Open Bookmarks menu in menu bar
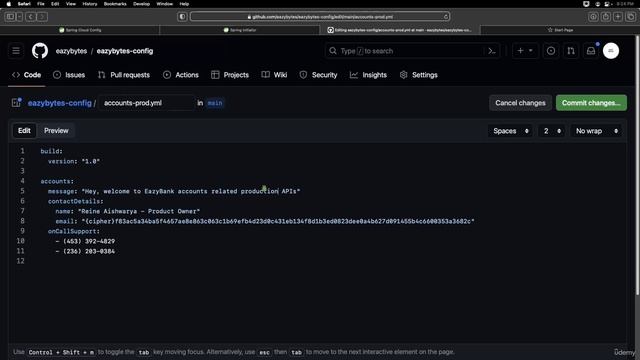This screenshot has height=360, width=640. [115, 4]
